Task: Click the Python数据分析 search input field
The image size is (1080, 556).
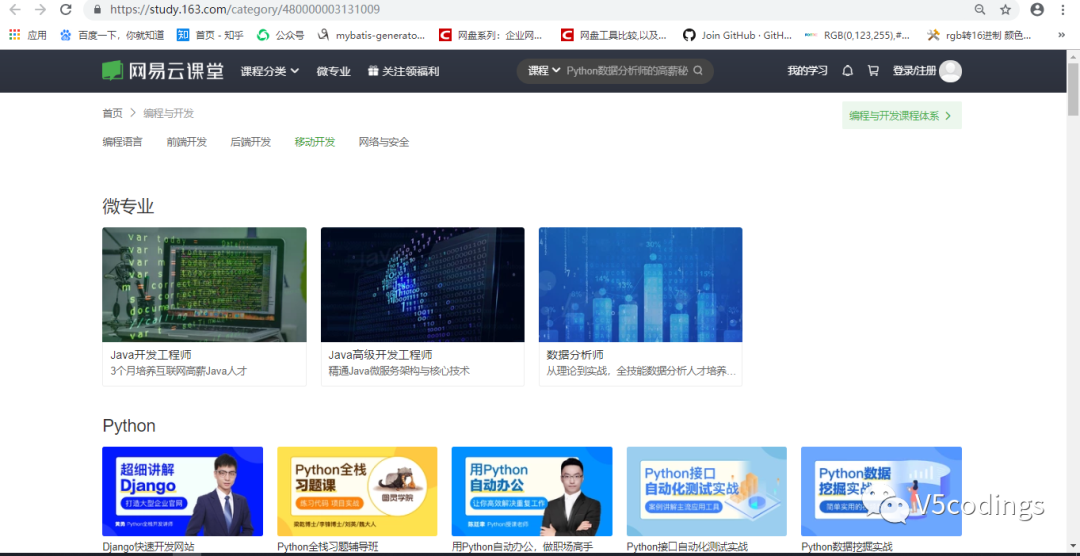Action: click(626, 71)
